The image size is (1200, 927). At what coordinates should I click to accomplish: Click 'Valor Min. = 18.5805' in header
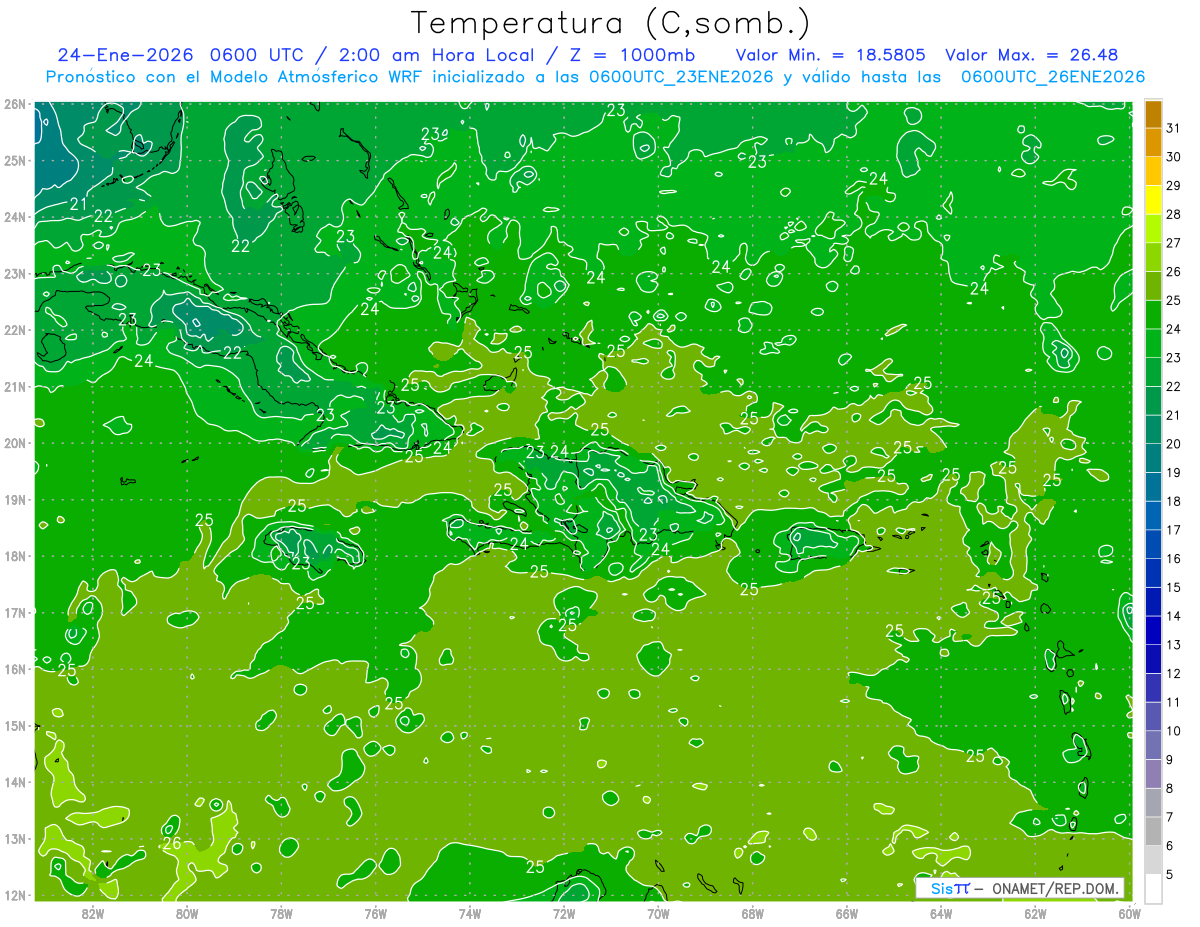pos(832,55)
